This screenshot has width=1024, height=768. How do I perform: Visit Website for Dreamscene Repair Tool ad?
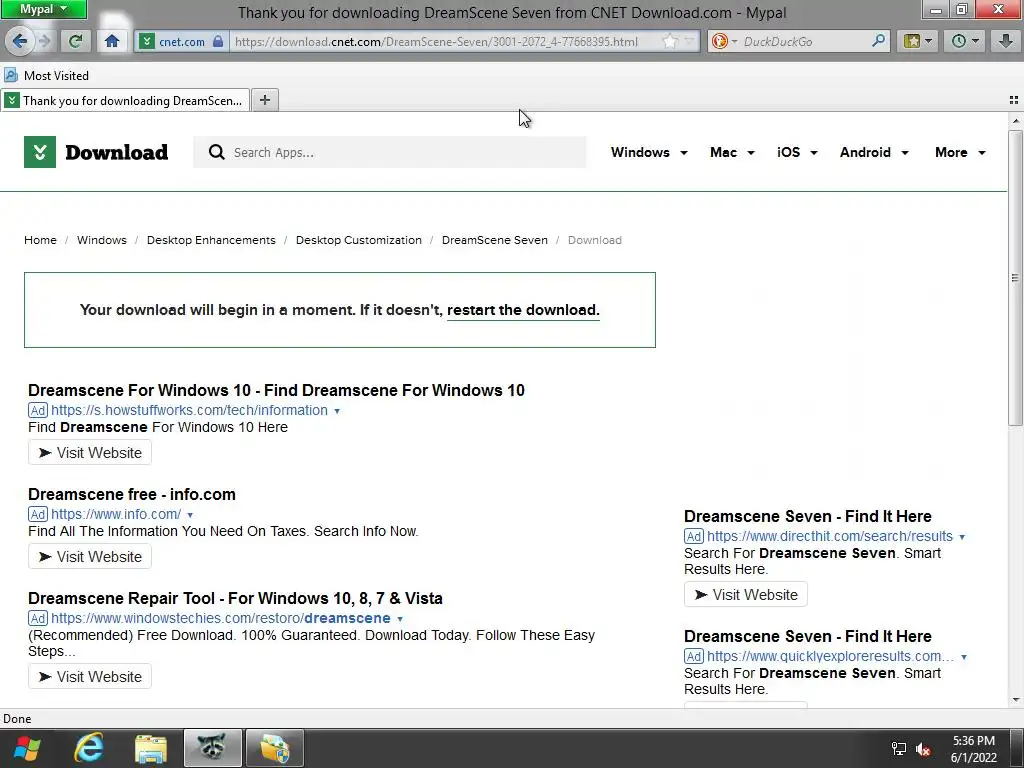[x=89, y=677]
